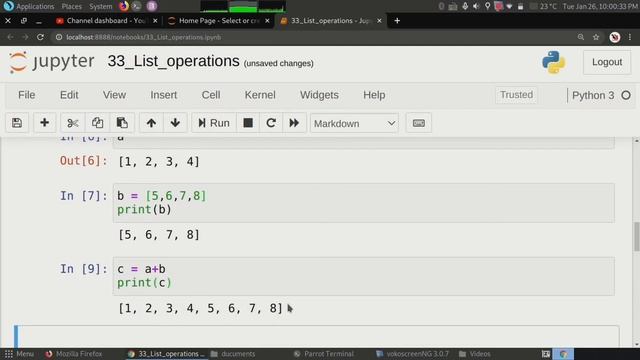Open the cell type Markdown dropdown

click(x=354, y=123)
